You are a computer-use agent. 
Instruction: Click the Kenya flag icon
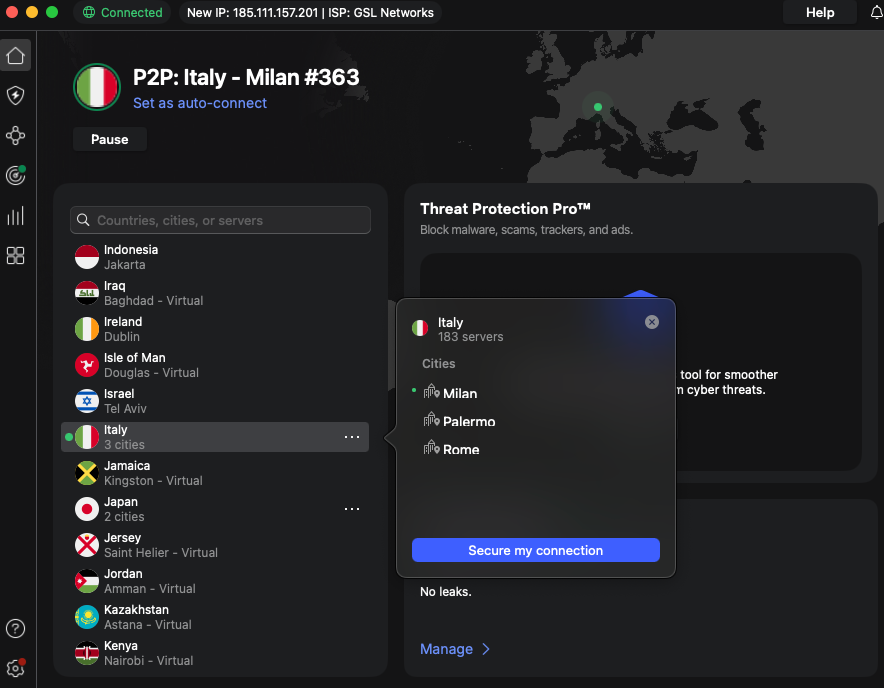(x=87, y=653)
